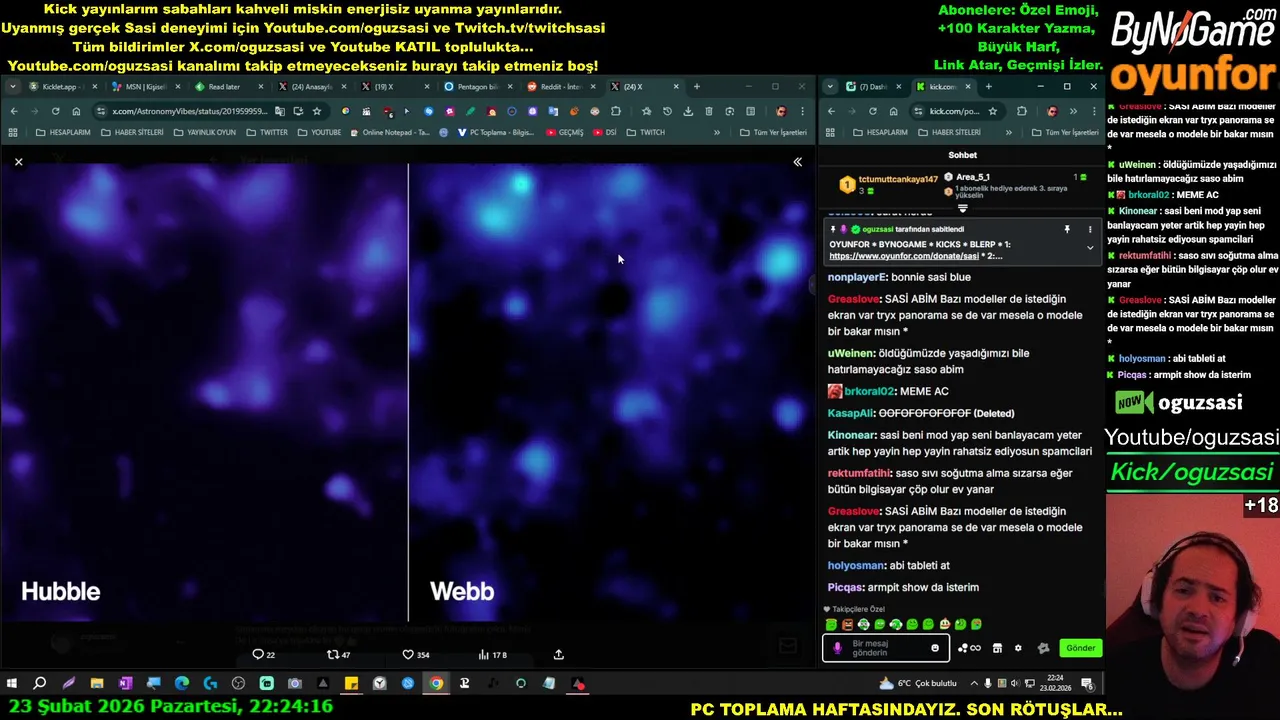Open File Explorer from the taskbar

click(x=97, y=684)
